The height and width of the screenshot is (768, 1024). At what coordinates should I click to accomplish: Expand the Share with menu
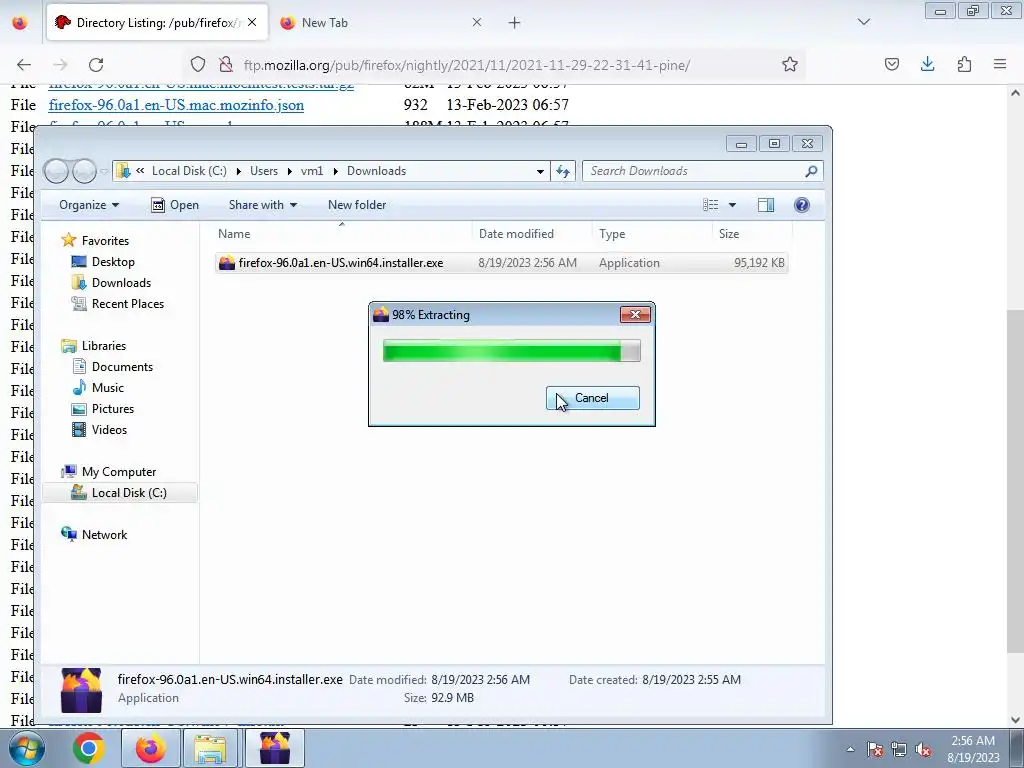(x=263, y=204)
